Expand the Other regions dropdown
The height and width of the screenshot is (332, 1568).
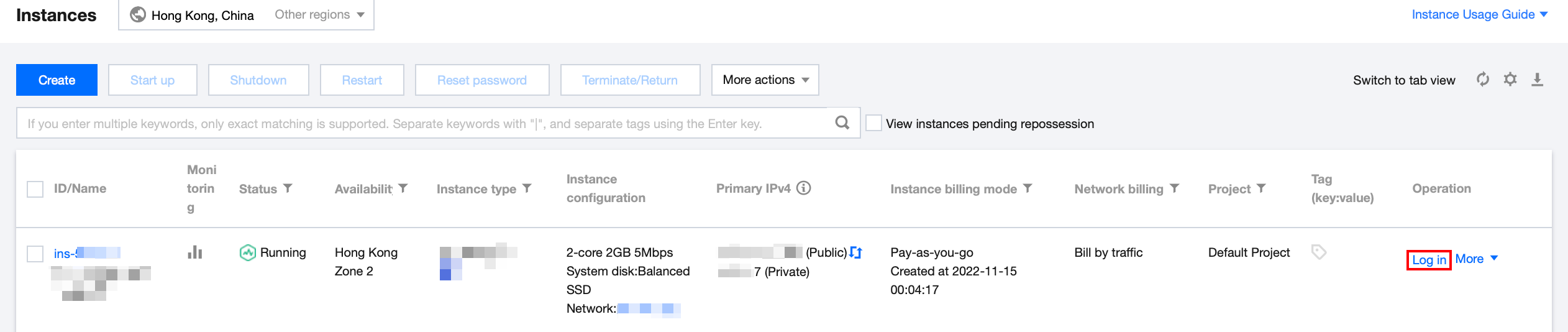[x=319, y=15]
